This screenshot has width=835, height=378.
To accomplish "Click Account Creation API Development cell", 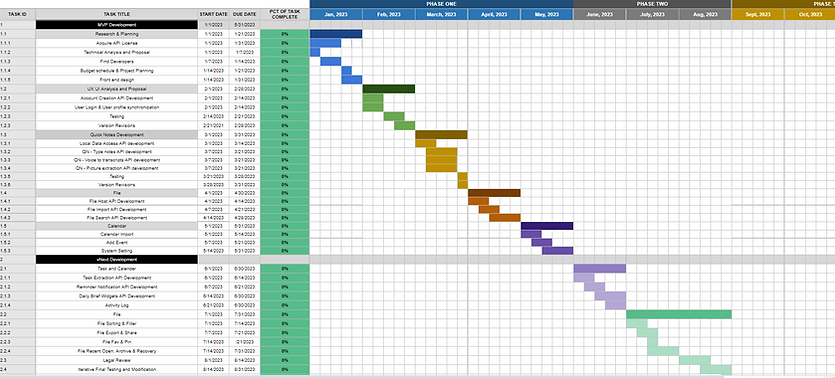I will (x=117, y=98).
